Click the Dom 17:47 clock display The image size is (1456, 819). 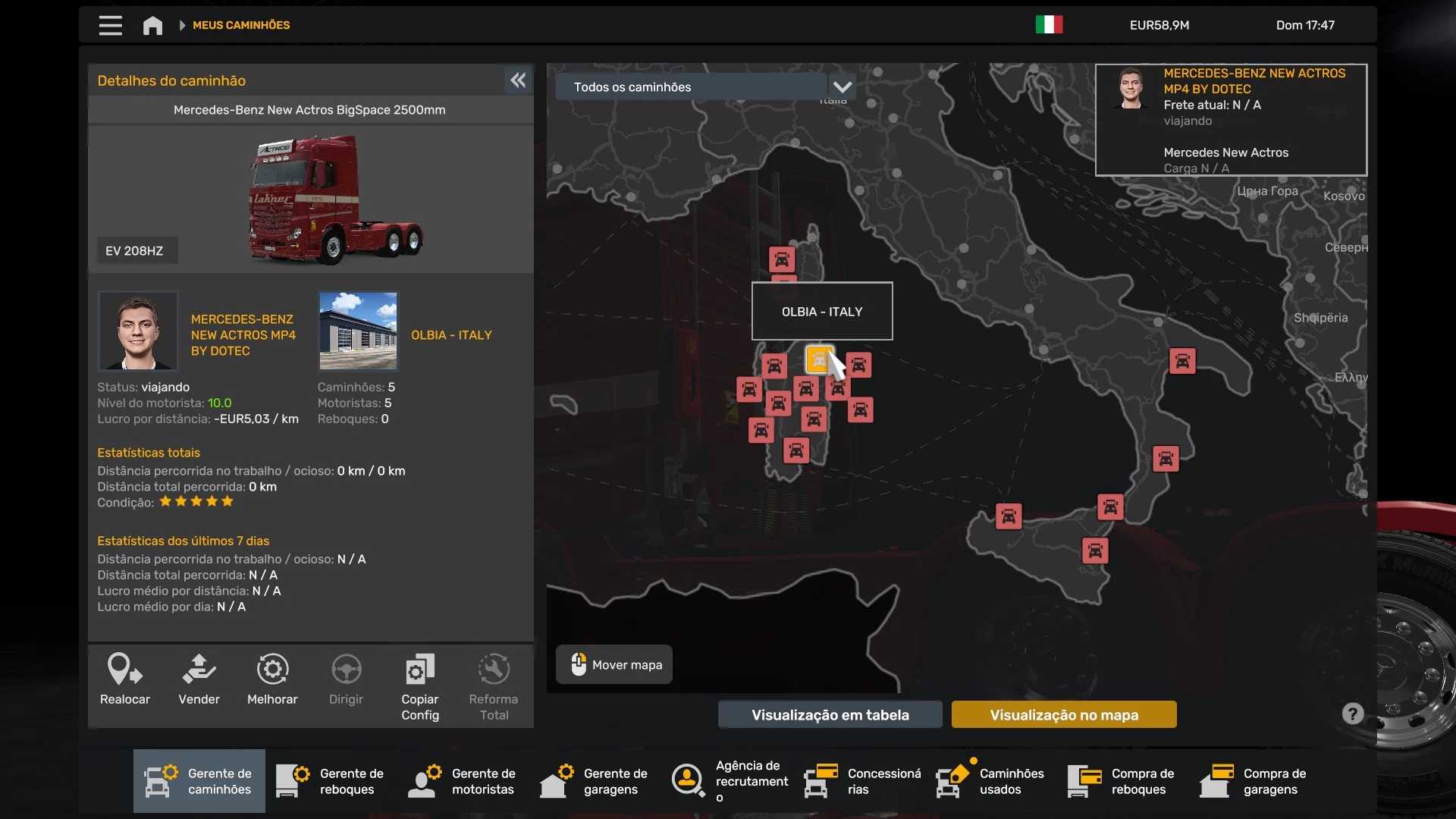click(1305, 25)
